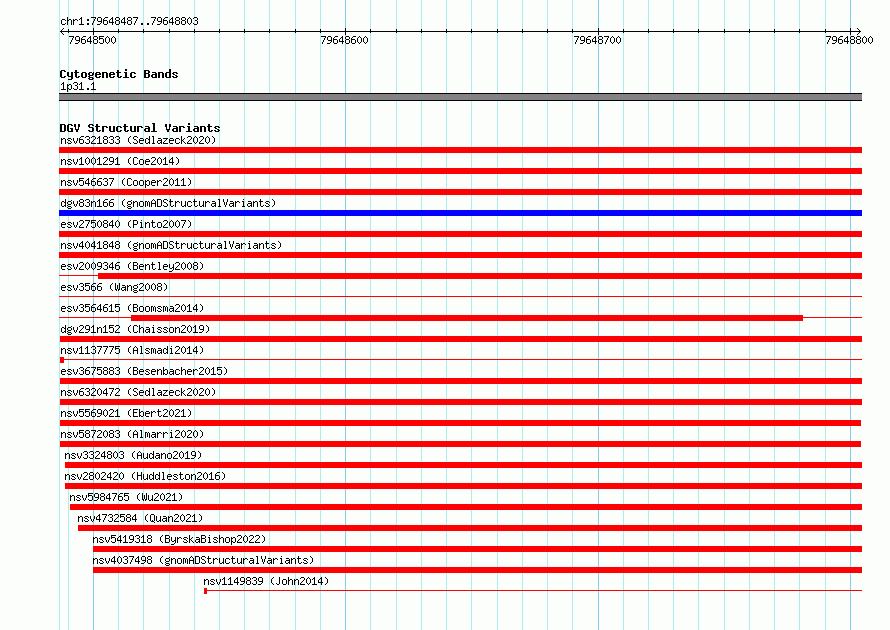The width and height of the screenshot is (890, 630).
Task: Select the nsv1001291 (Coe2014) variant label
Action: [120, 161]
